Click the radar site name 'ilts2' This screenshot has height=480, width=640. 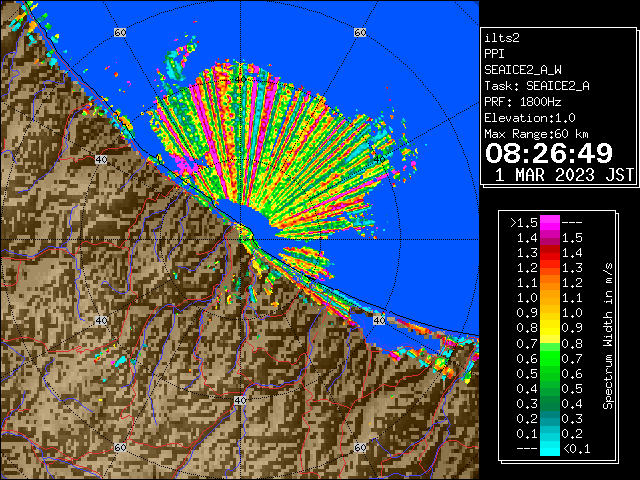[502, 38]
